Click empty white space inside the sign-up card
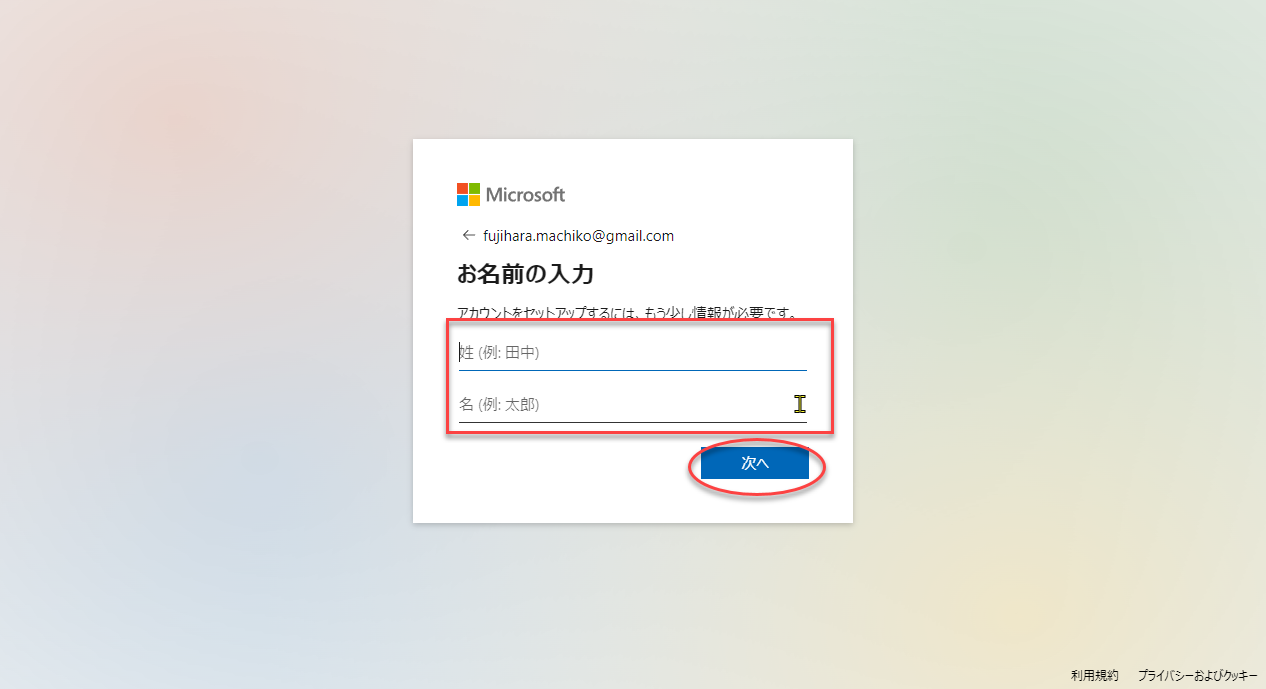Screen dimensions: 1266x689 pyautogui.click(x=560, y=480)
